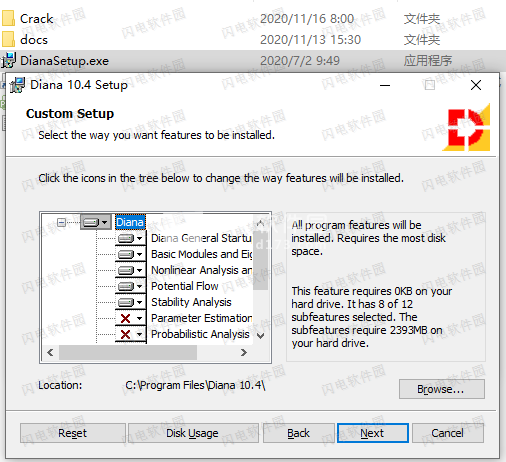Image resolution: width=506 pixels, height=462 pixels.
Task: Click Diana General Startup drive icon
Action: point(130,238)
